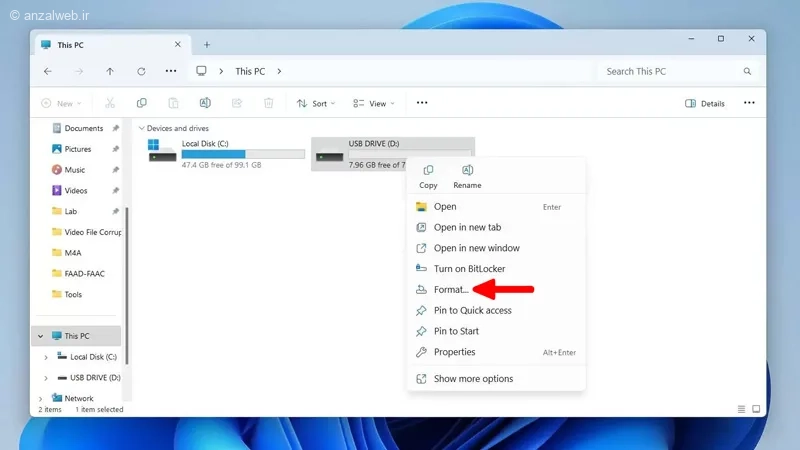Close the This PC tab
The image size is (800, 450).
click(178, 44)
